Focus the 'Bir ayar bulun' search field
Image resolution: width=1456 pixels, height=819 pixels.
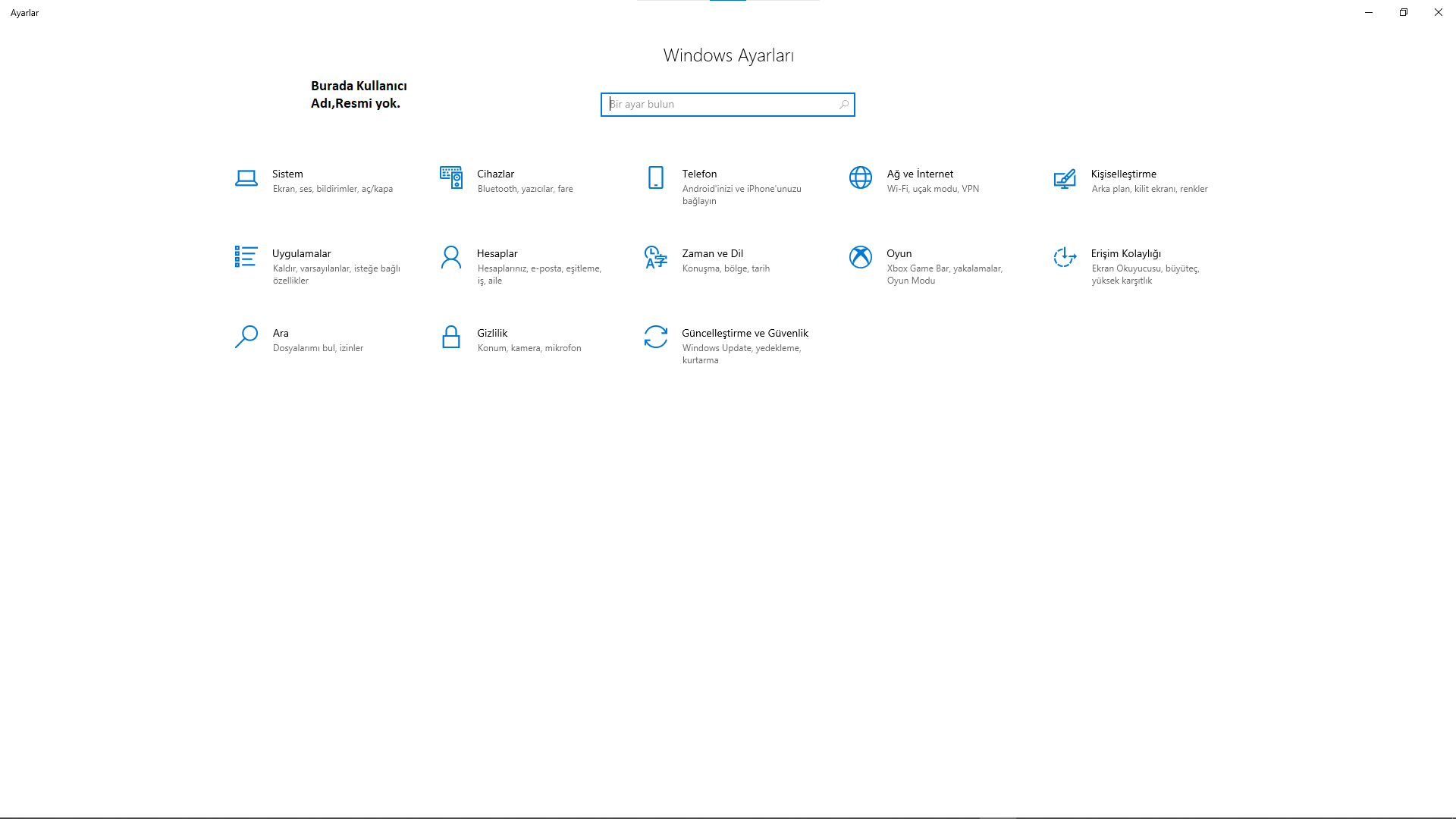(728, 105)
